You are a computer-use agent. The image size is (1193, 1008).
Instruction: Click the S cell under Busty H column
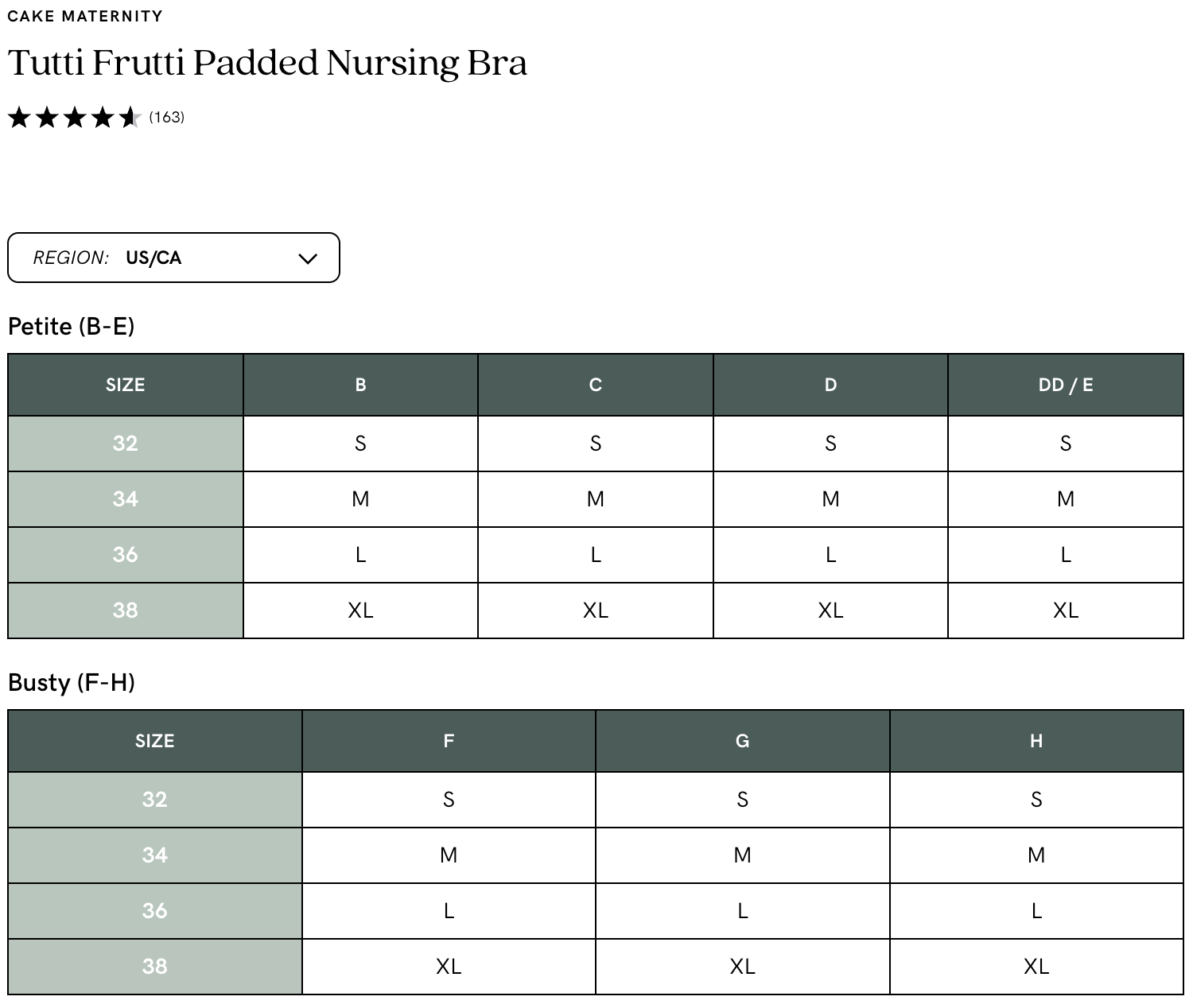coord(1036,800)
